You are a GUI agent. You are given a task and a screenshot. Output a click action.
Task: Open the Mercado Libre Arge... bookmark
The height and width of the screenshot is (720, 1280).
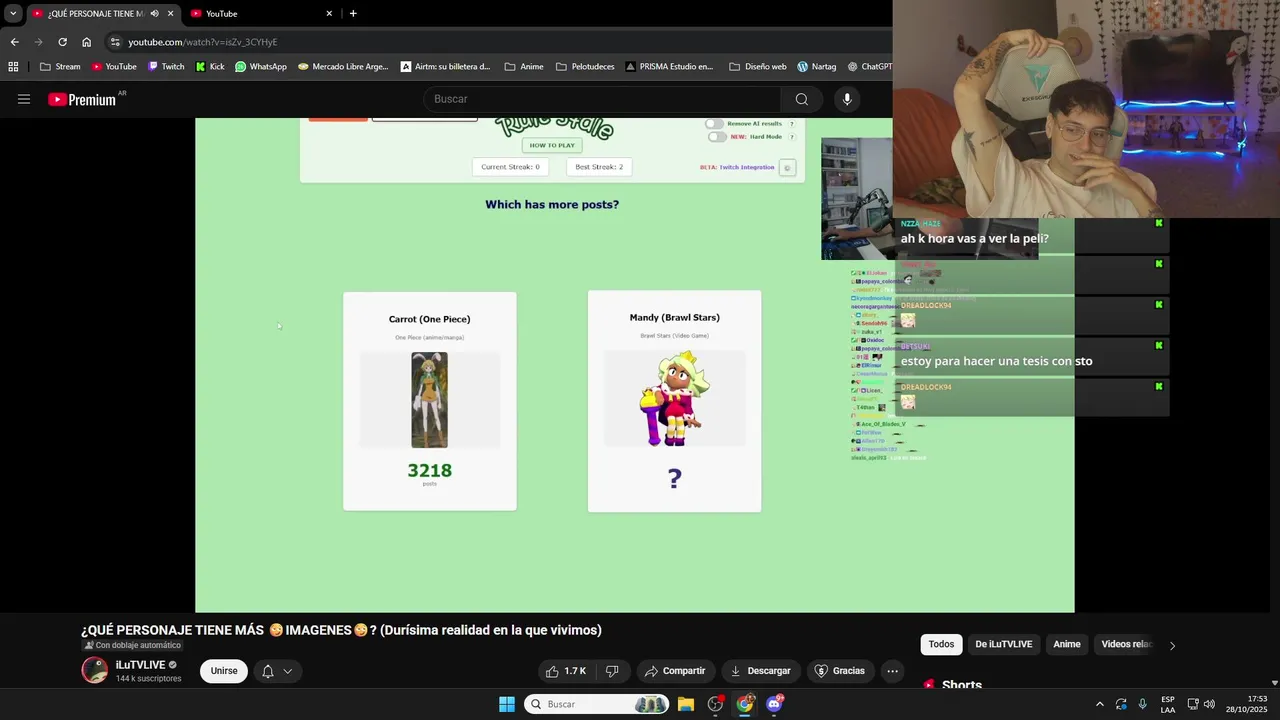coord(343,67)
